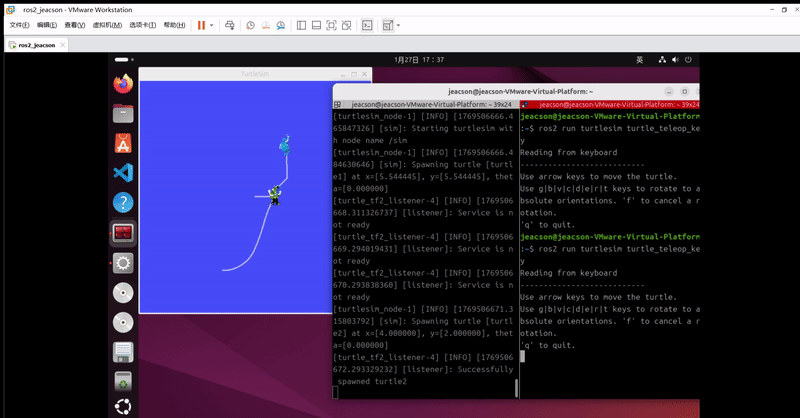Take a snapshot using the VMware snapshot icon

[252, 24]
